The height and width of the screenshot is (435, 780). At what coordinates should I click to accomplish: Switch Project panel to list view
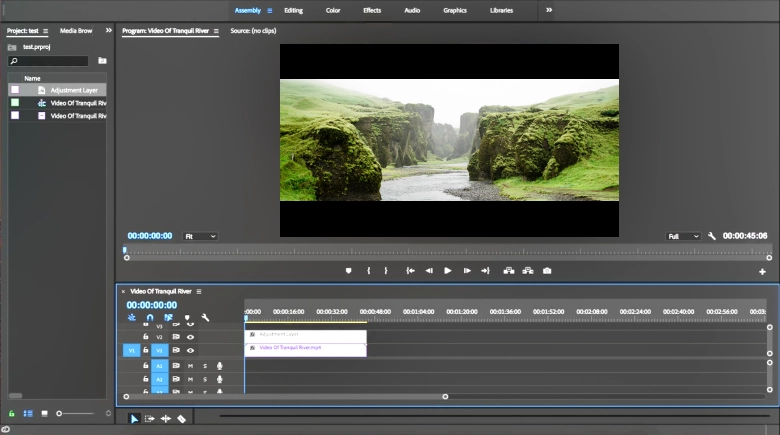coord(28,414)
